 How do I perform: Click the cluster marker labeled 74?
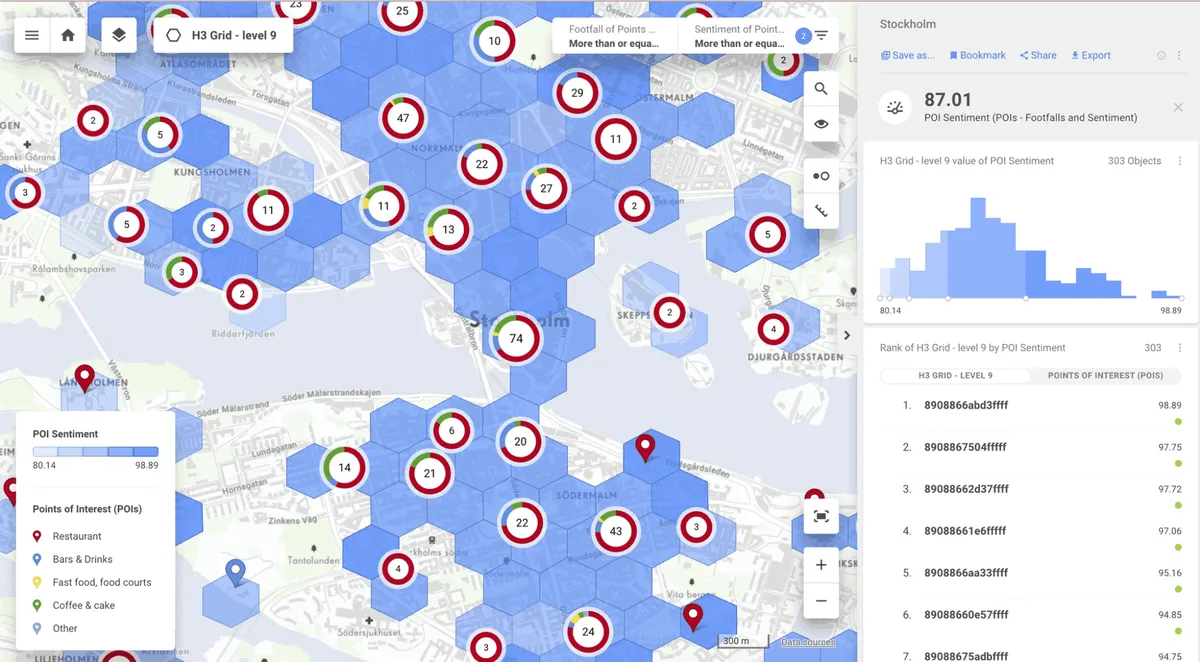click(516, 339)
